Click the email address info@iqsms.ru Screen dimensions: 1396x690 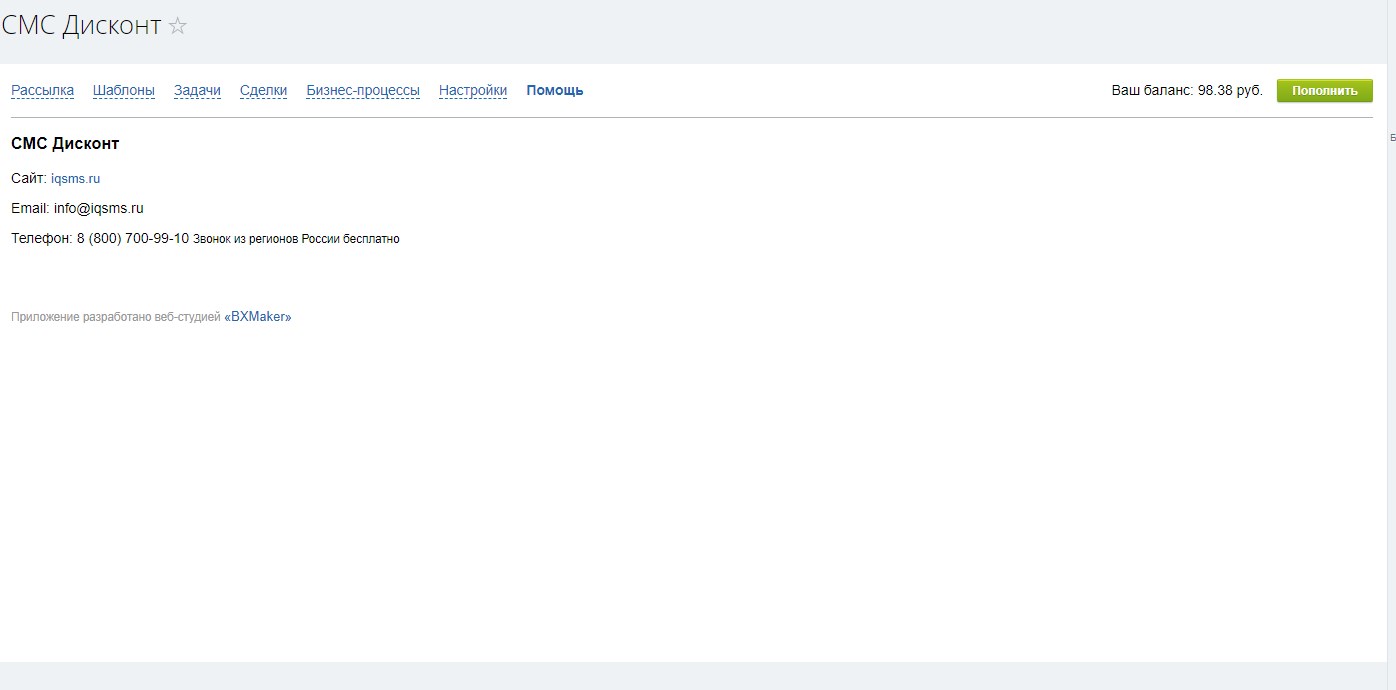coord(99,209)
